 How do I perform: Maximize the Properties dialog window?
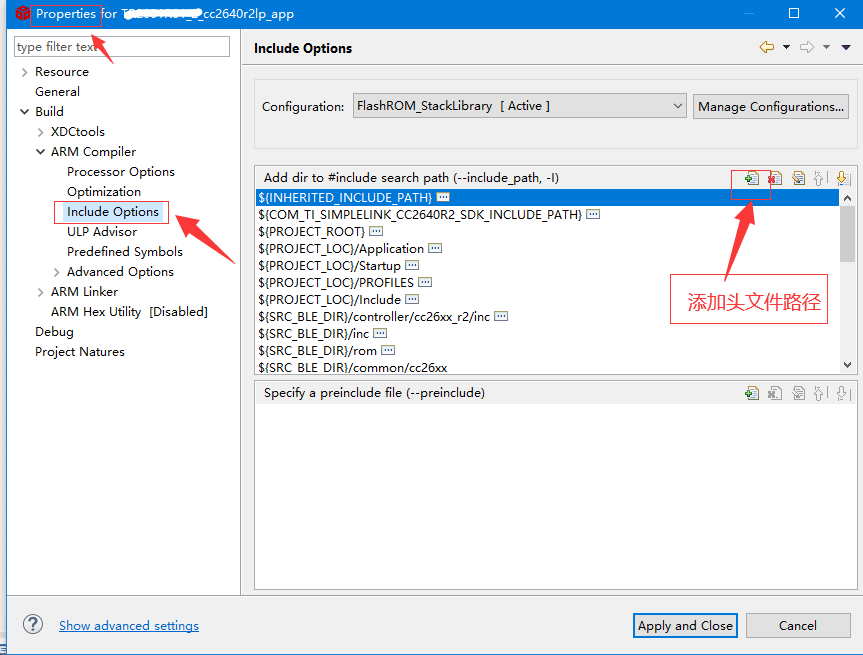(794, 13)
